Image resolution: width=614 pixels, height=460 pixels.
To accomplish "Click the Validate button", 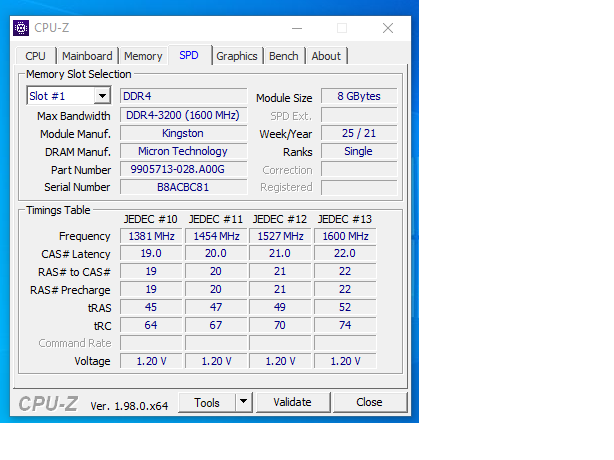I will [x=293, y=402].
